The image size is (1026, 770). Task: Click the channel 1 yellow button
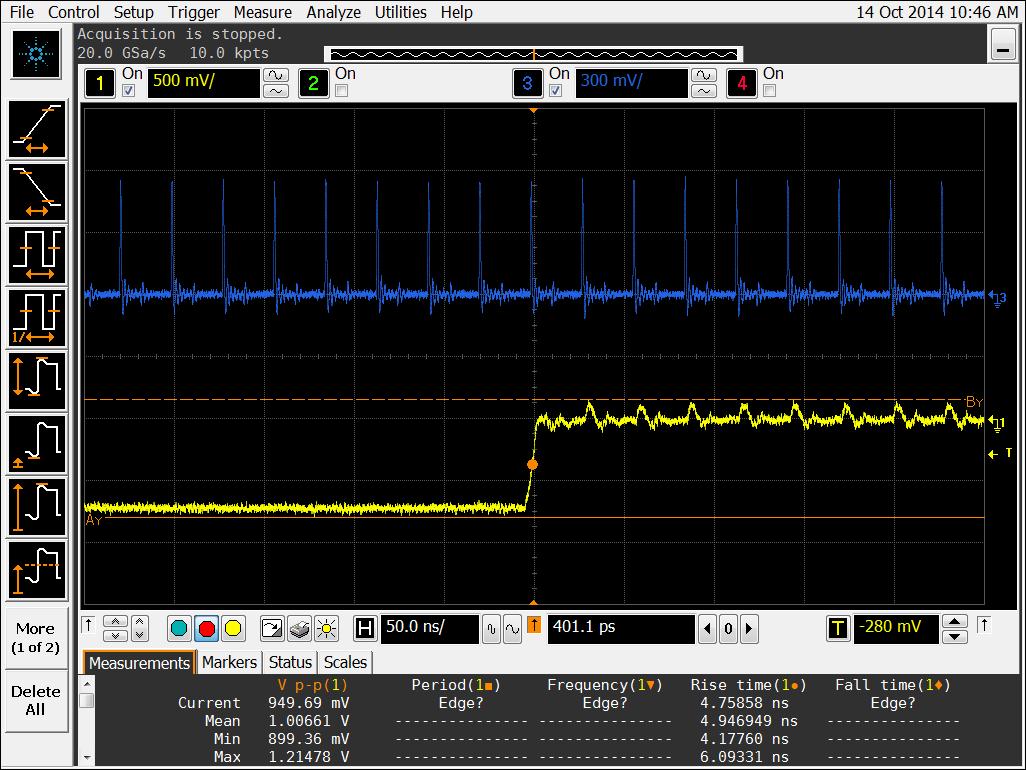pos(100,83)
